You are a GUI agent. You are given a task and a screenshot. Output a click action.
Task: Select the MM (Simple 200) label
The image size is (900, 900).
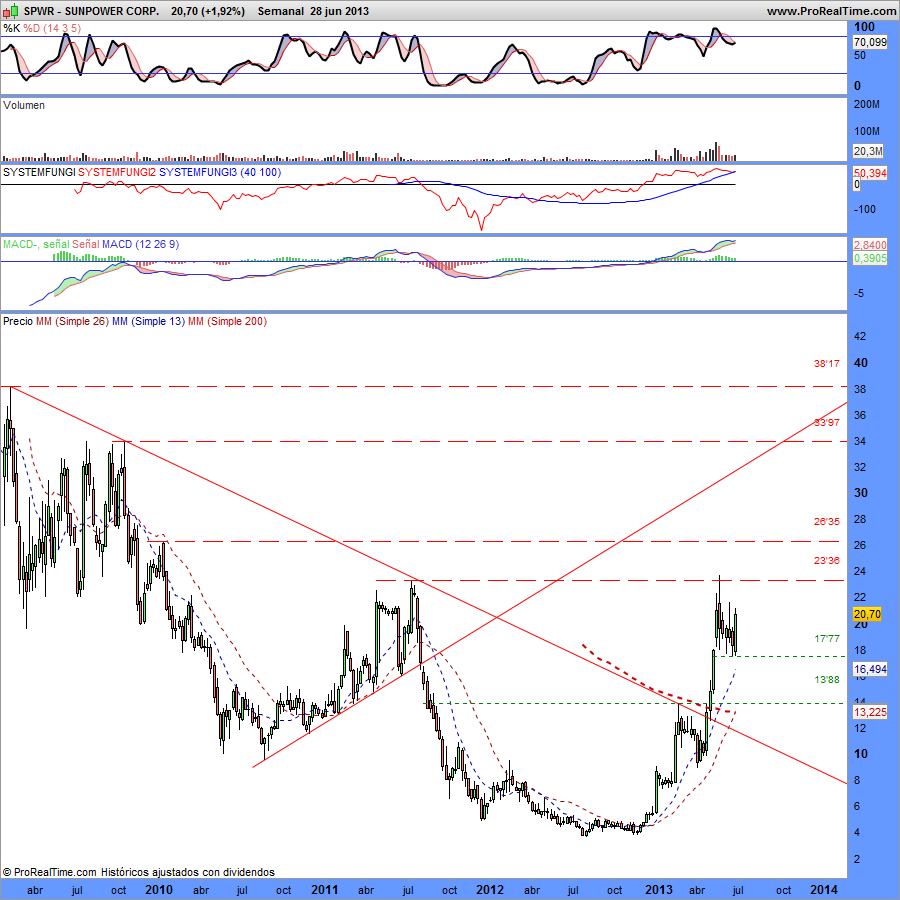coord(227,321)
